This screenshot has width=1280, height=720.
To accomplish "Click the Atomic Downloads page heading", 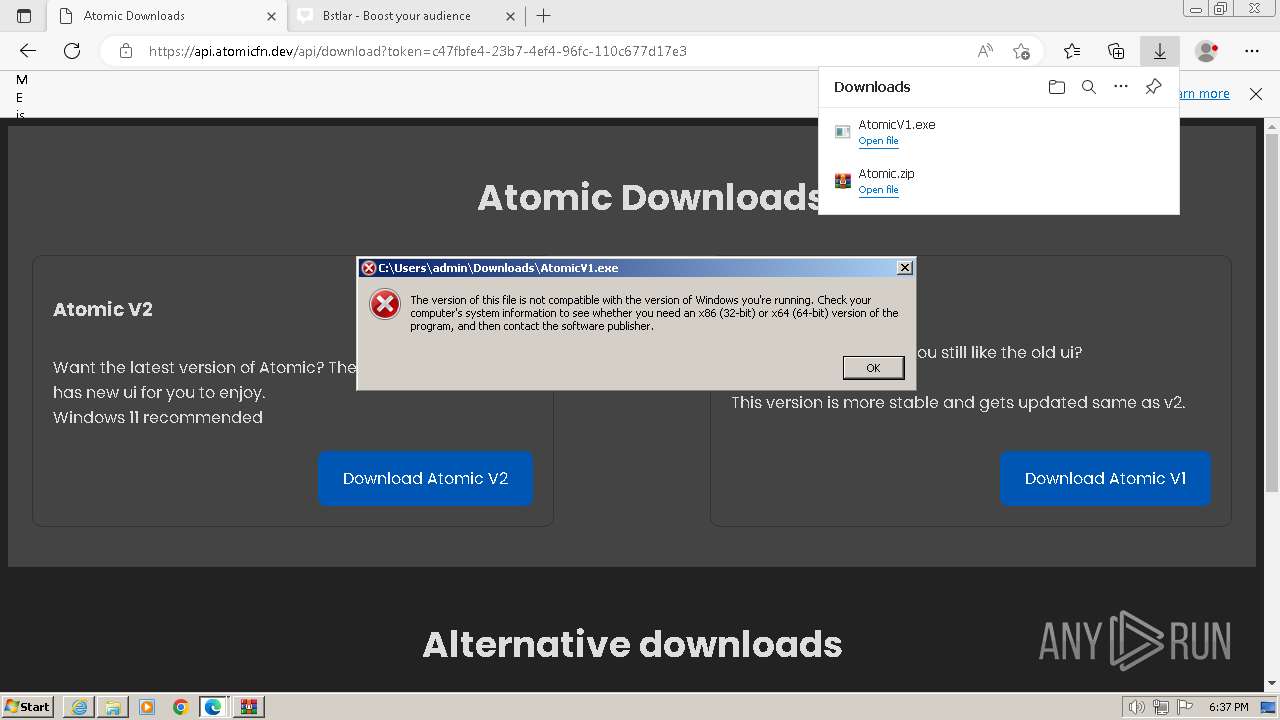I will [x=649, y=197].
